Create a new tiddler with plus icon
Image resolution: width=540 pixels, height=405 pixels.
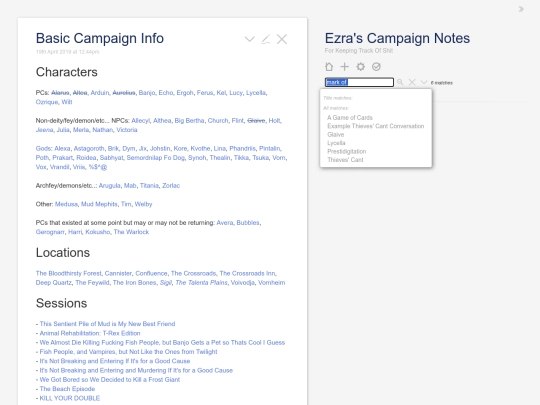pos(344,66)
